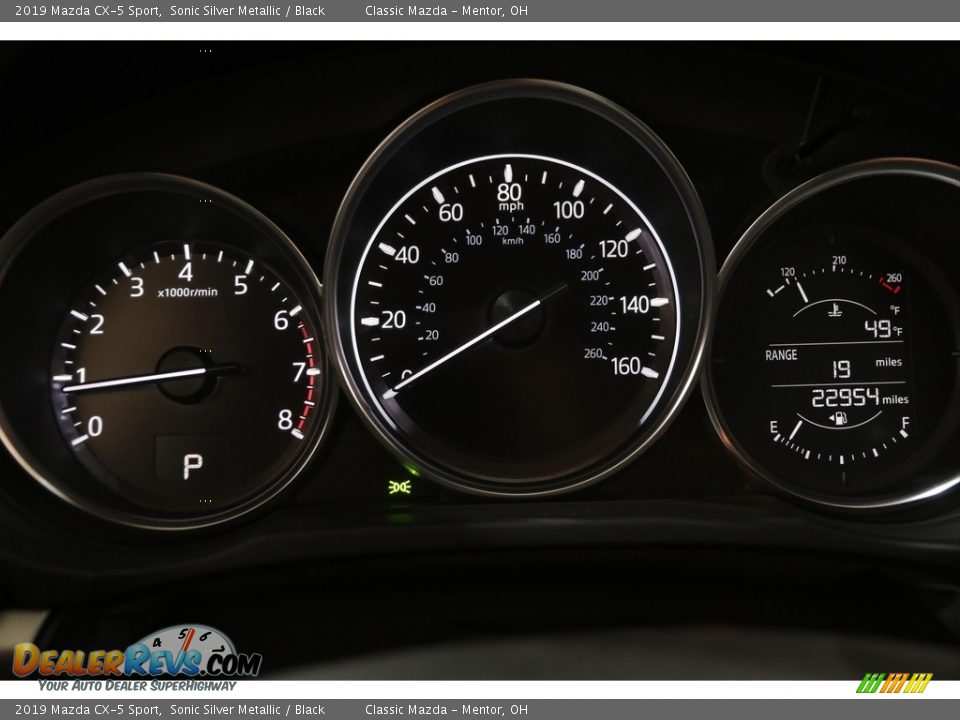This screenshot has width=960, height=720.
Task: Click the number 8 on tachometer redline
Action: click(x=285, y=420)
